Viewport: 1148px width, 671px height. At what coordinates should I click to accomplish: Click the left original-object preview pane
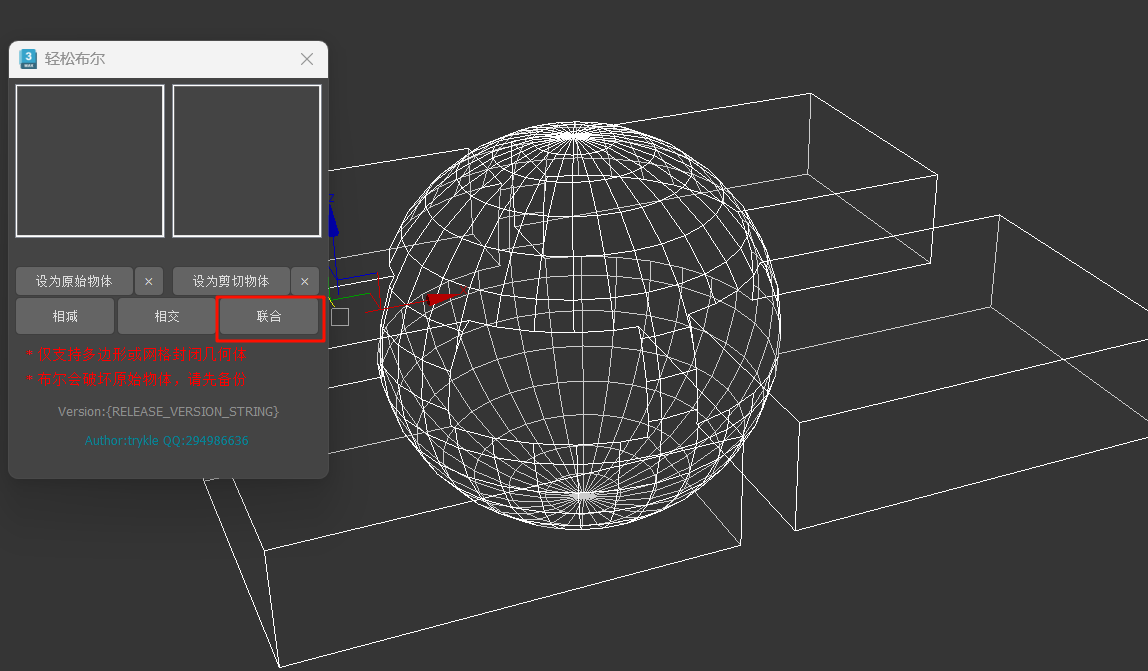click(89, 160)
